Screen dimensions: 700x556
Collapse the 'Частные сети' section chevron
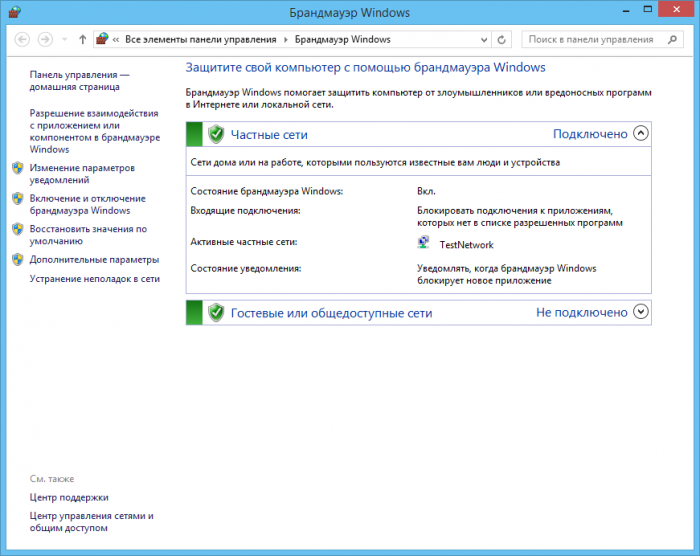click(641, 133)
